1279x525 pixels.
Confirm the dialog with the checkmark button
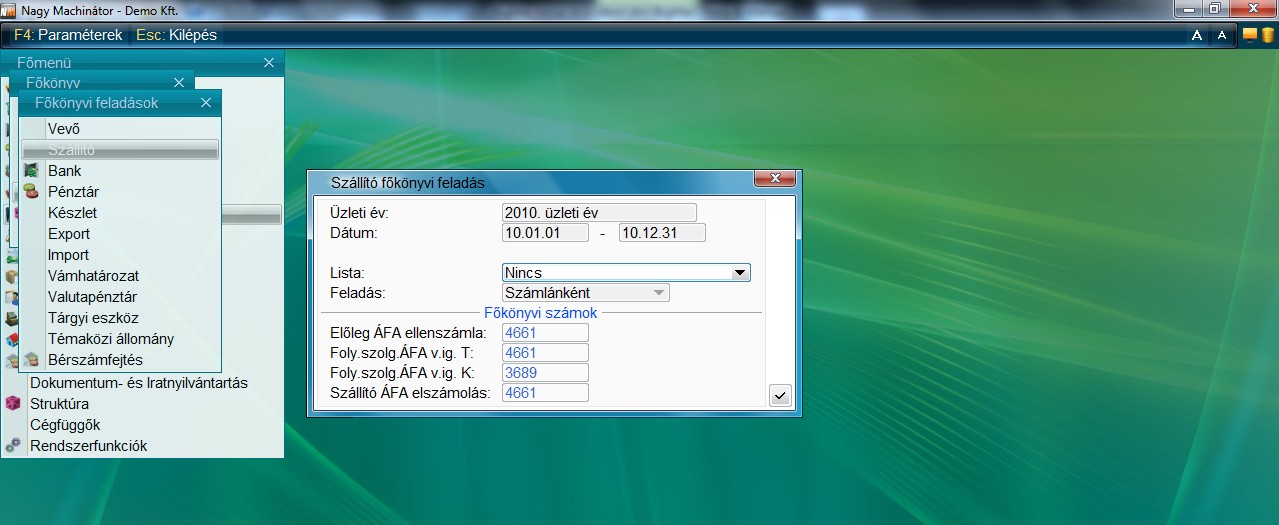[781, 395]
